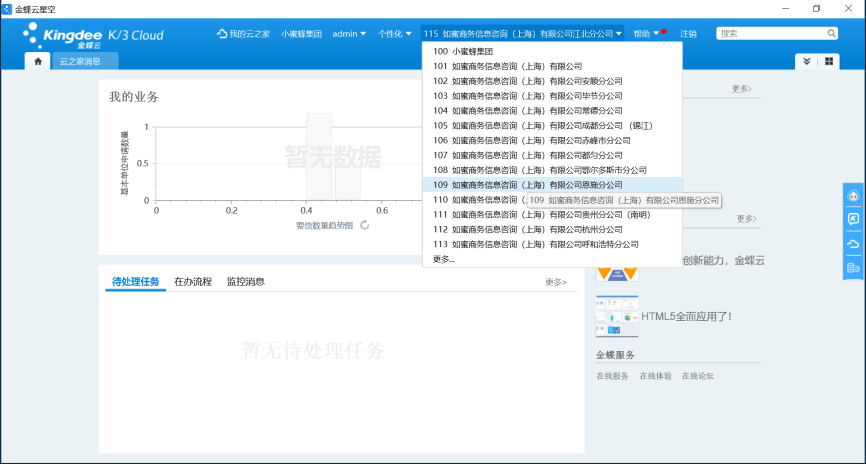The height and width of the screenshot is (464, 866).
Task: Open 我的云之家 from the header
Action: pyautogui.click(x=243, y=34)
